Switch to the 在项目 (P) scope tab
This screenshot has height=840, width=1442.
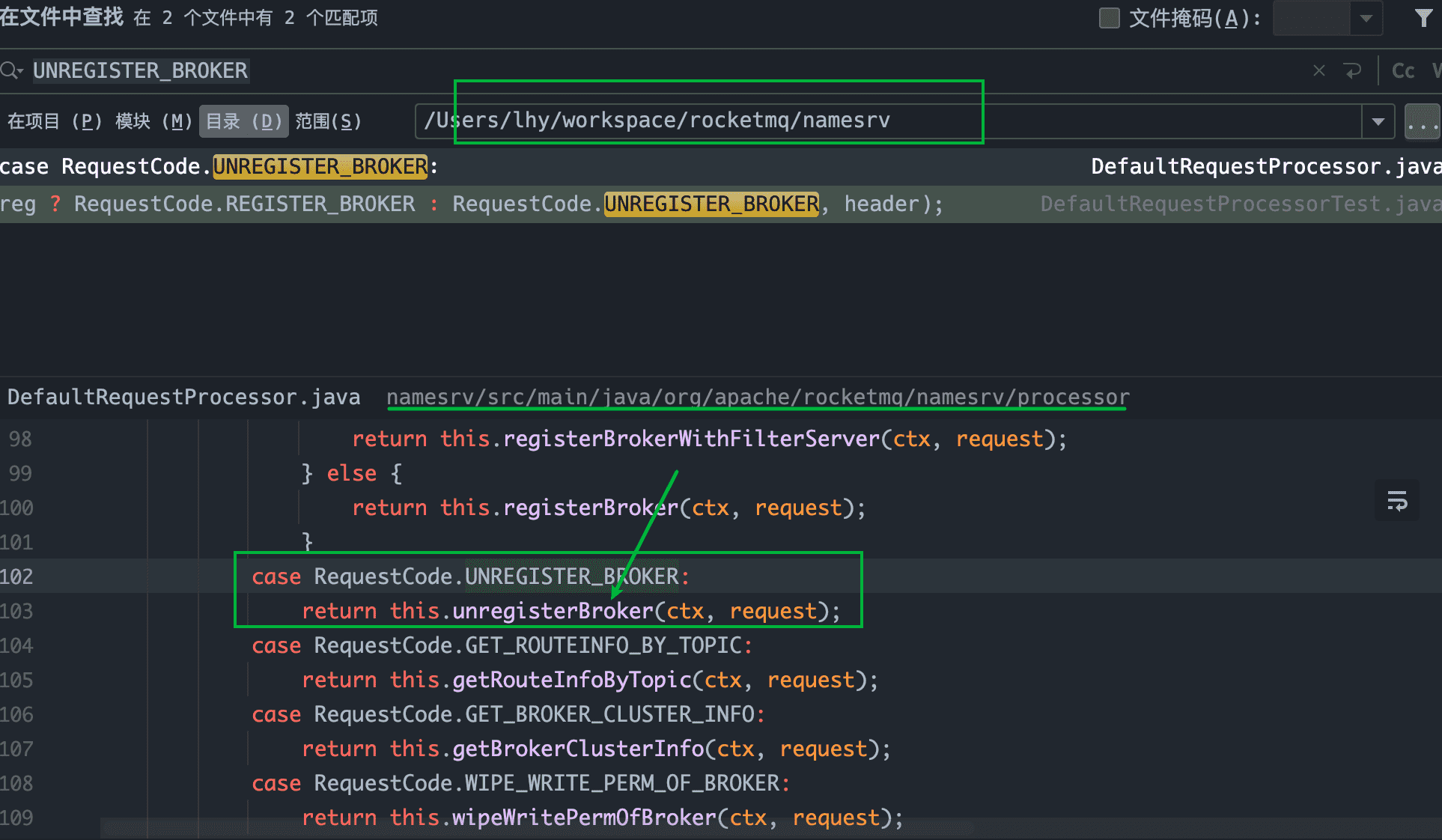(x=54, y=121)
